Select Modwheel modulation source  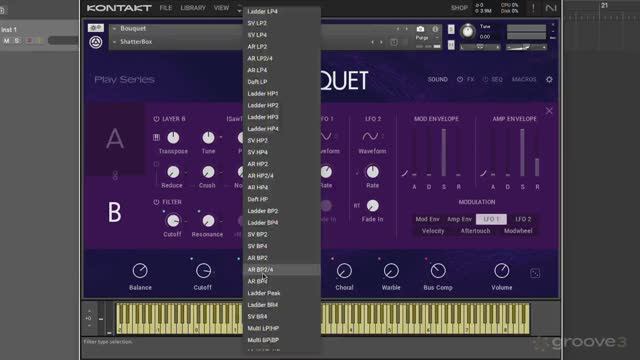pos(518,231)
